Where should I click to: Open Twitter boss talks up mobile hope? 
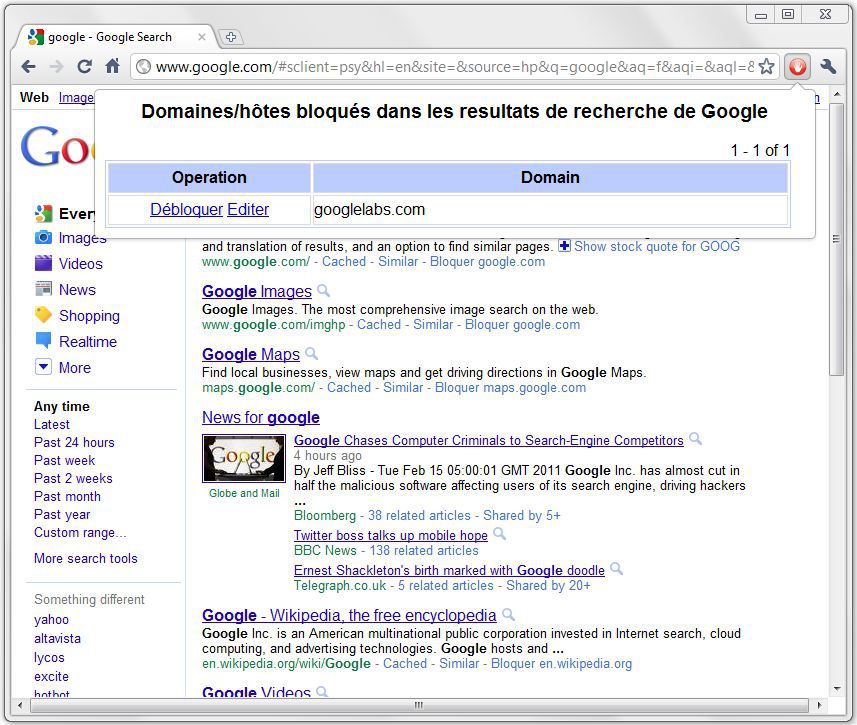pos(391,535)
